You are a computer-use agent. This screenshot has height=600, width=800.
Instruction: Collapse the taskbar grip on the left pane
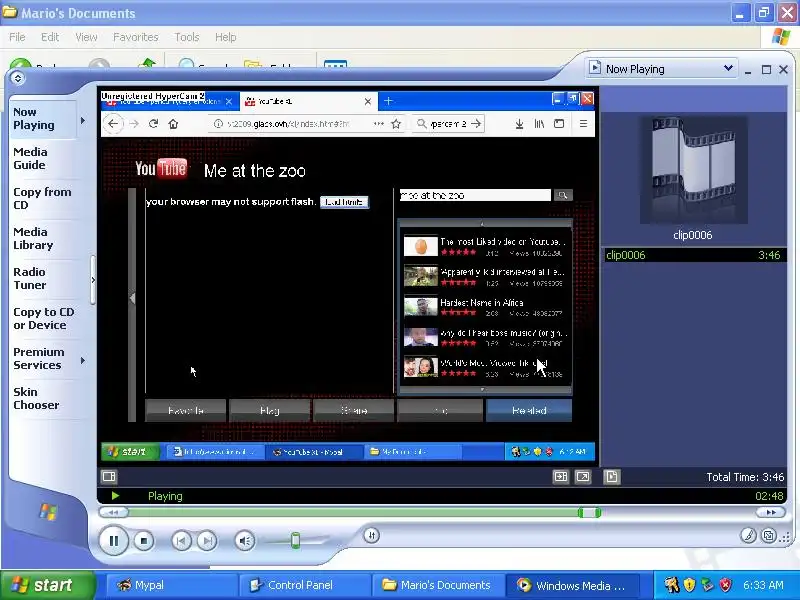[x=93, y=280]
